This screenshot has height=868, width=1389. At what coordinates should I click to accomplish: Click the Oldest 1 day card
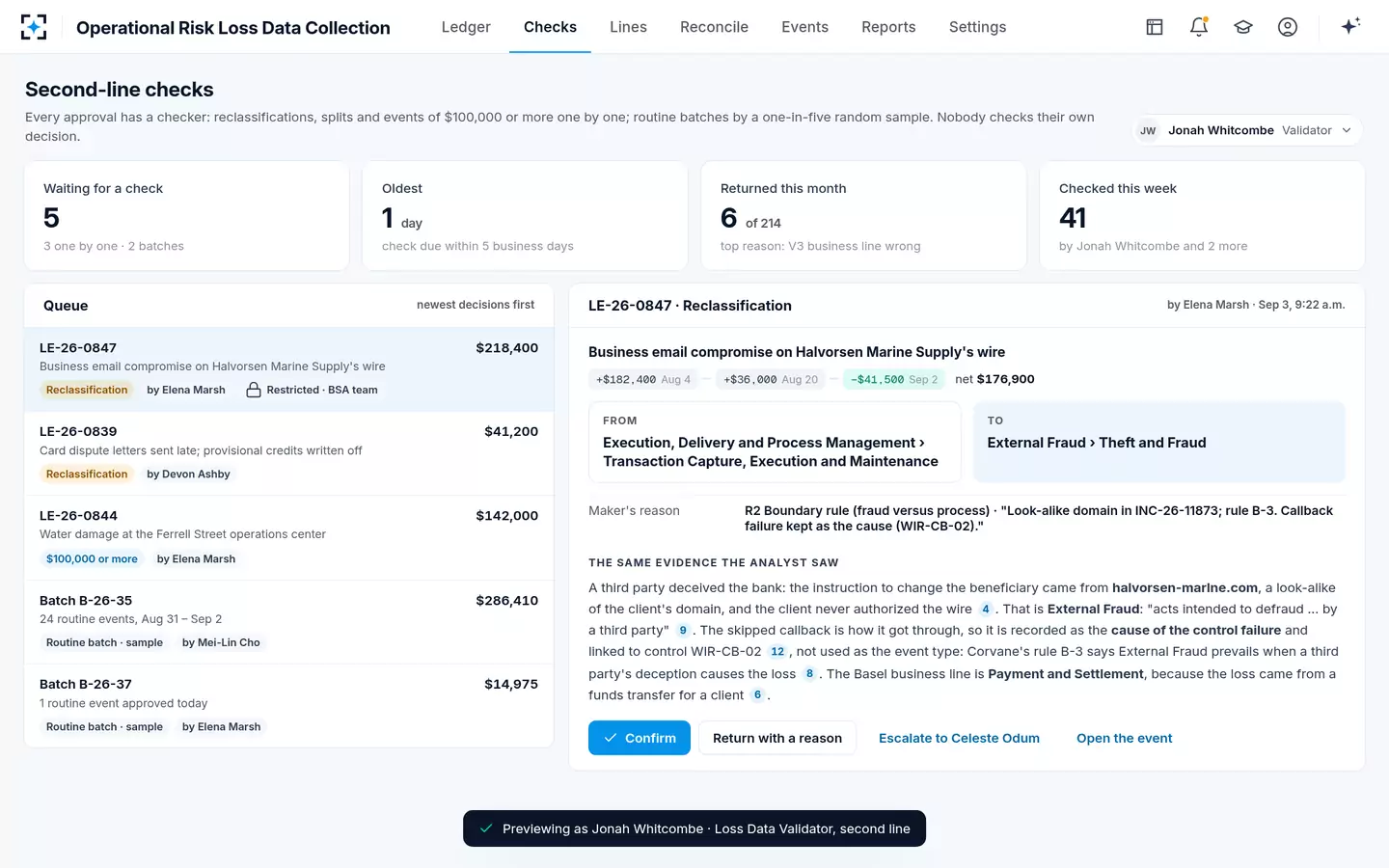pos(525,216)
